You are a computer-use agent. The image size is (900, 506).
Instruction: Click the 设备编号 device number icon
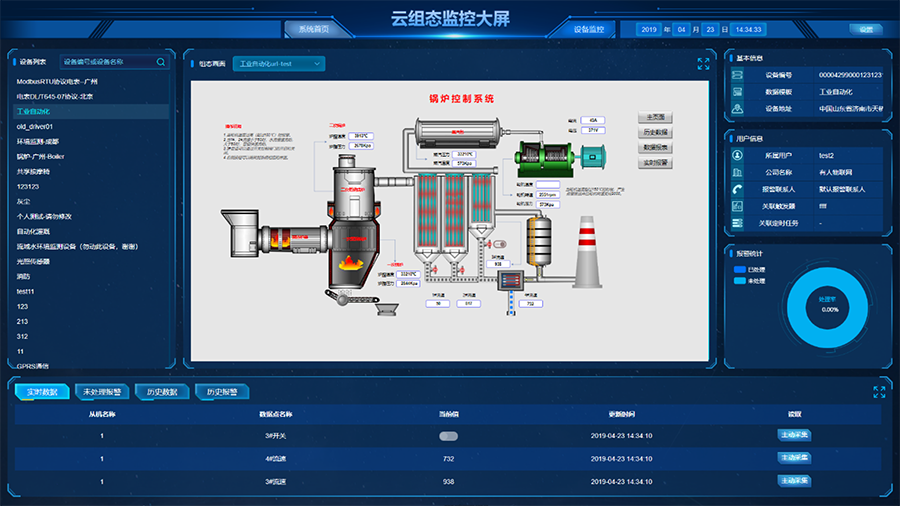coord(738,75)
